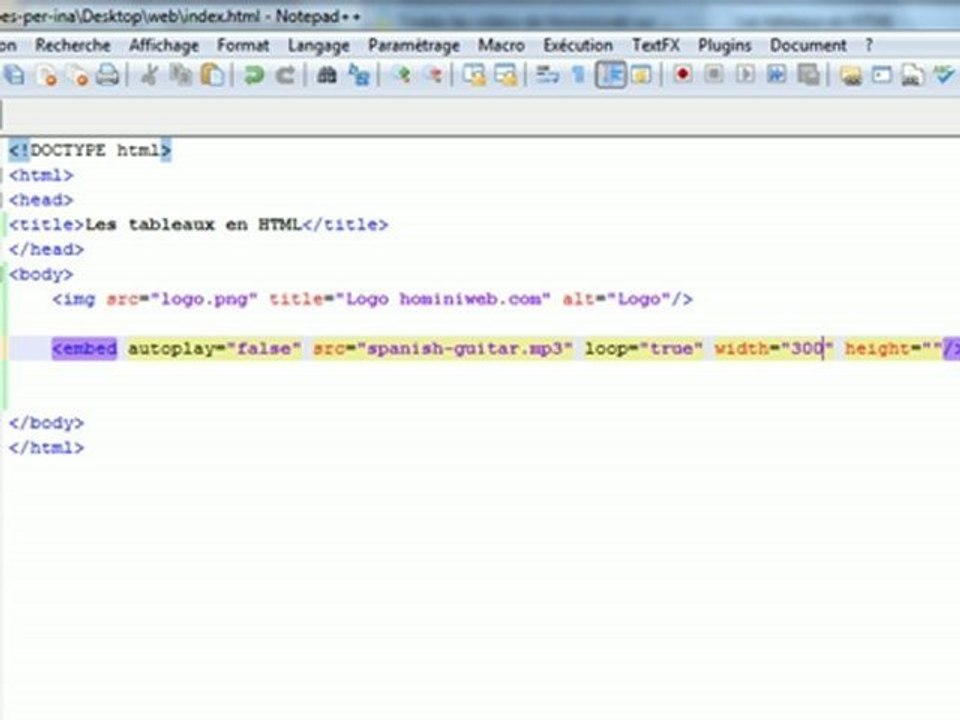Click the gray Redo arrow icon
Image resolution: width=960 pixels, height=720 pixels.
(x=284, y=75)
